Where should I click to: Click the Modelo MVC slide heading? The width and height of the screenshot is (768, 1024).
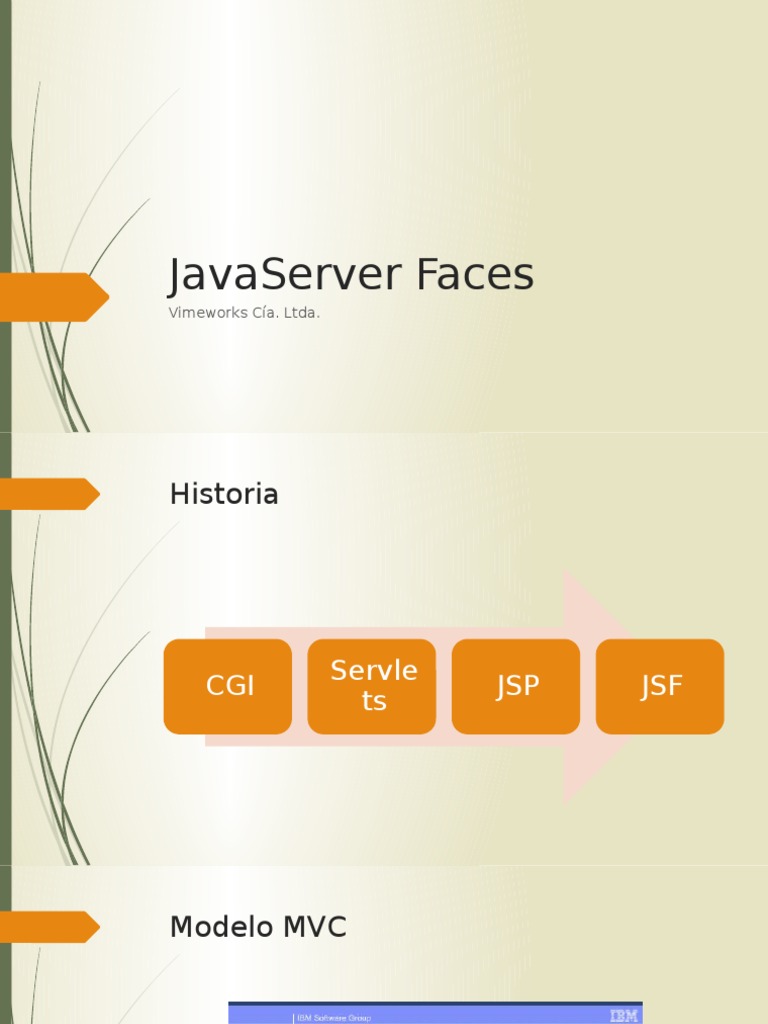258,927
